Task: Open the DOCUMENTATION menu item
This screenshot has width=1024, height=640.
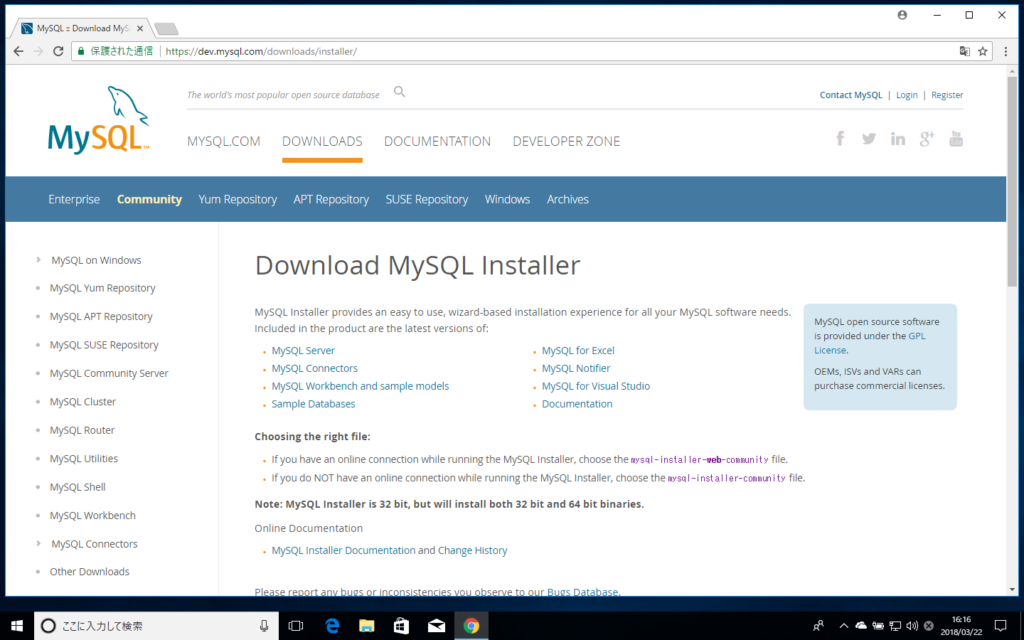Action: 437,141
